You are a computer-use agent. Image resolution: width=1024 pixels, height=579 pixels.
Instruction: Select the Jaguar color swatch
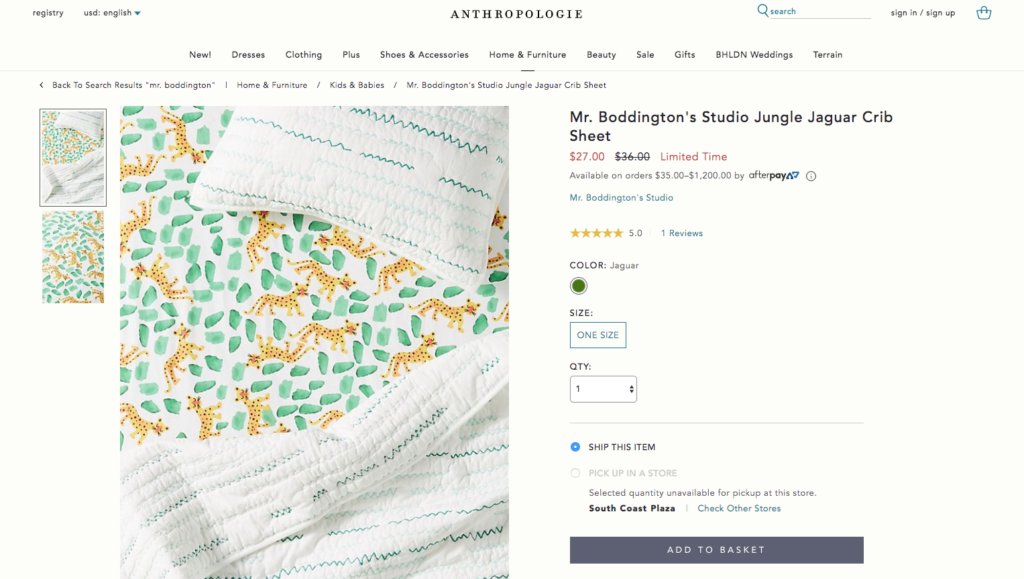click(x=578, y=285)
